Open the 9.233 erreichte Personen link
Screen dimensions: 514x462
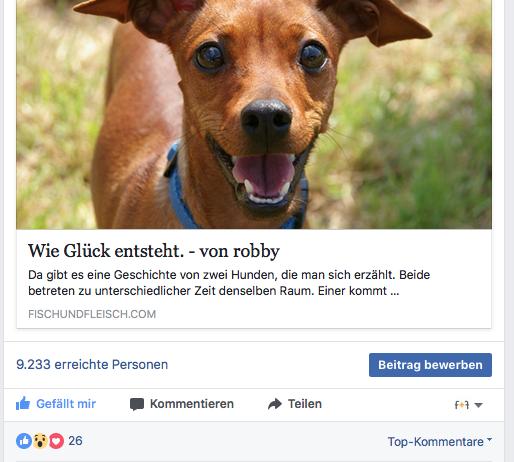(92, 364)
